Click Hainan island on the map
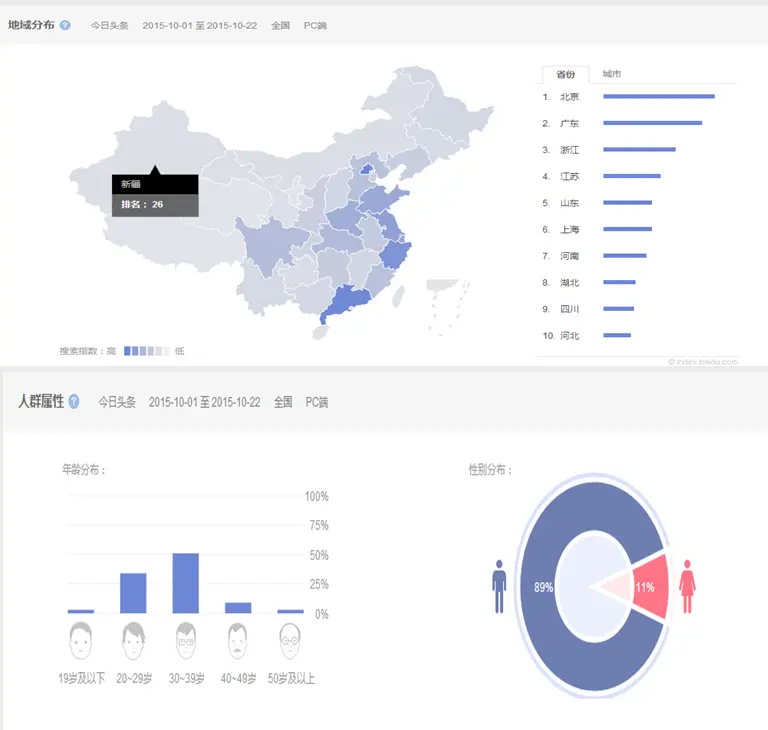 (320, 333)
